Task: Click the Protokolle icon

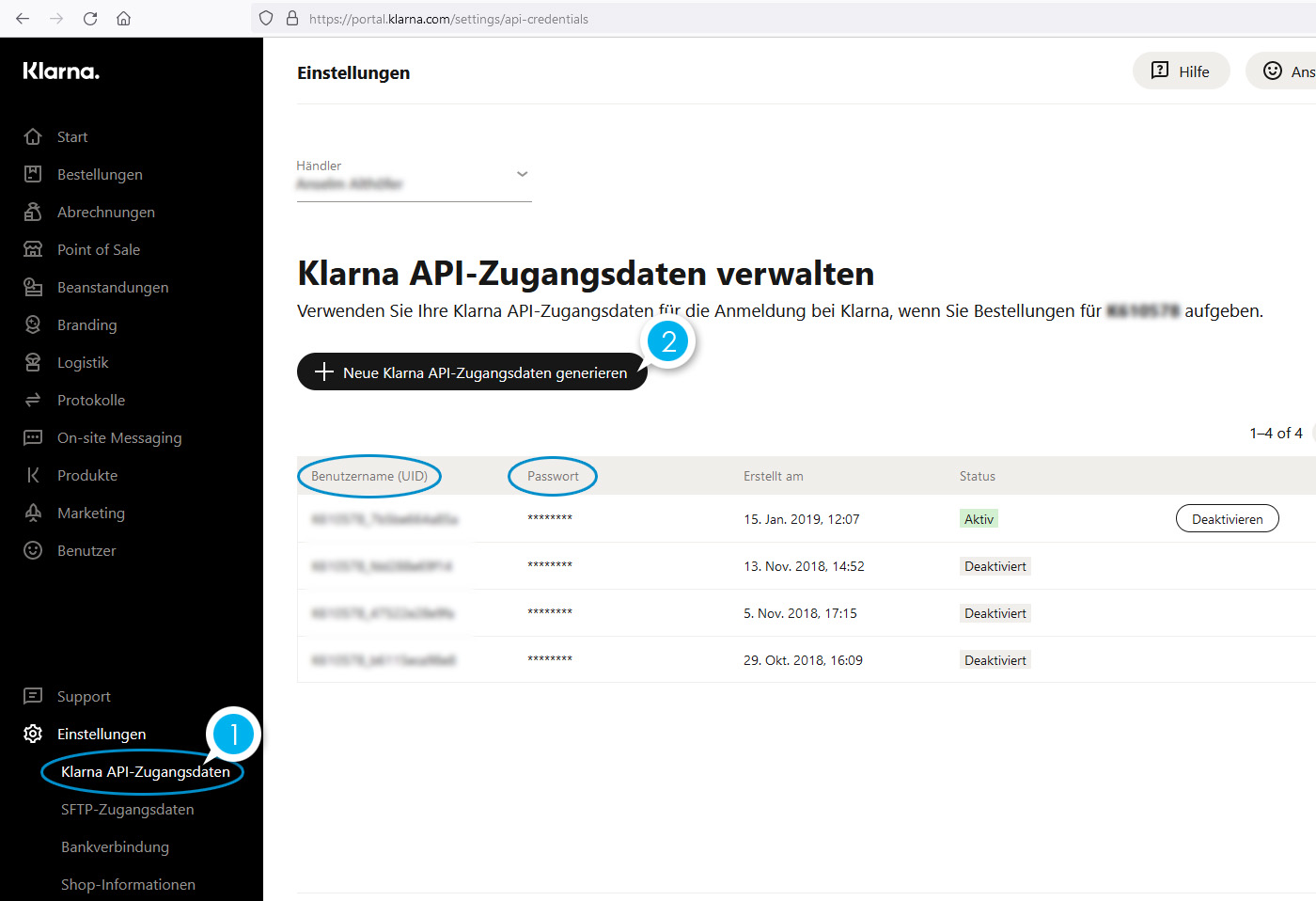Action: click(33, 400)
